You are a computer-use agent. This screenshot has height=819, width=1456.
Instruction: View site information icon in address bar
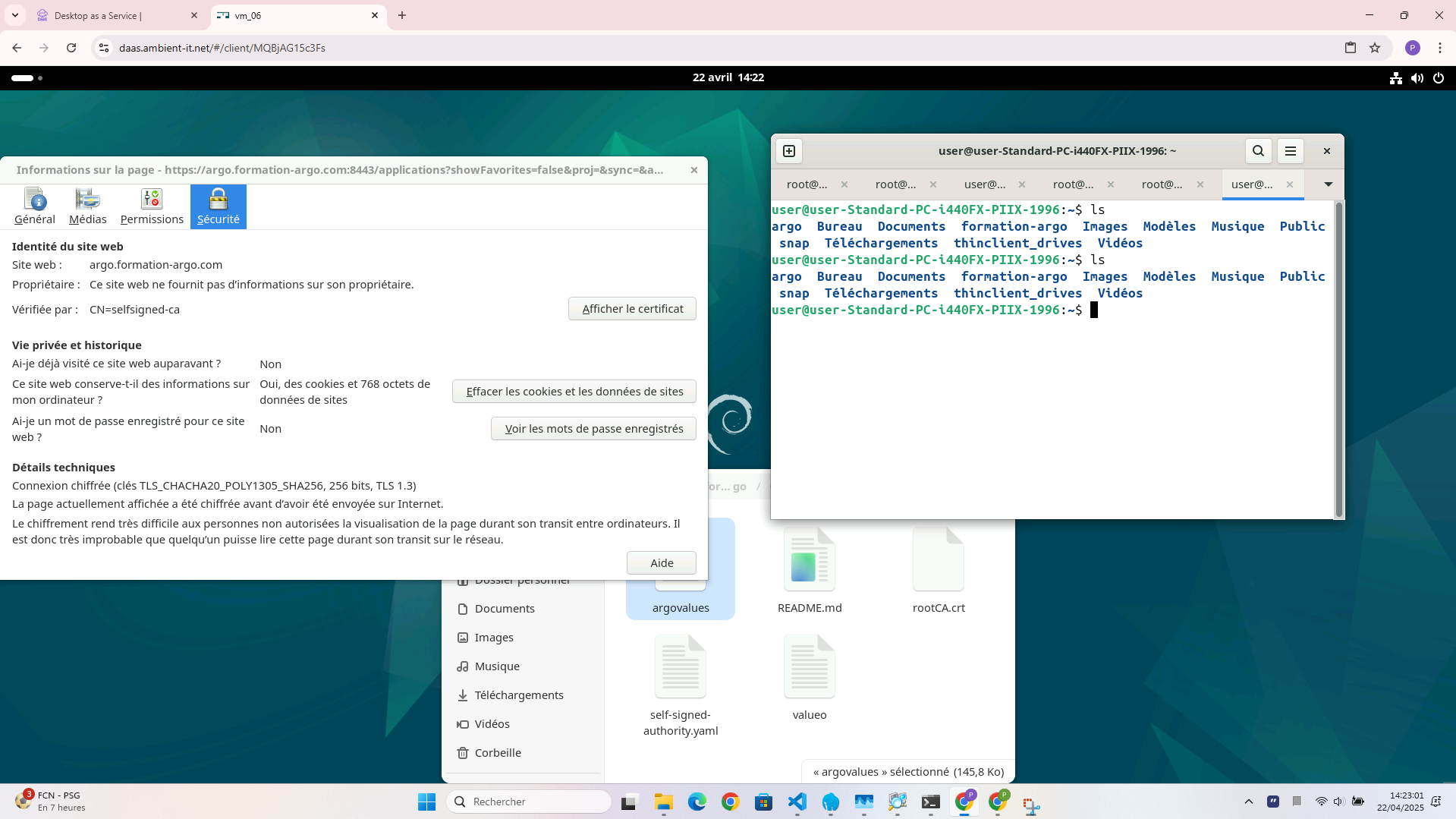104,48
